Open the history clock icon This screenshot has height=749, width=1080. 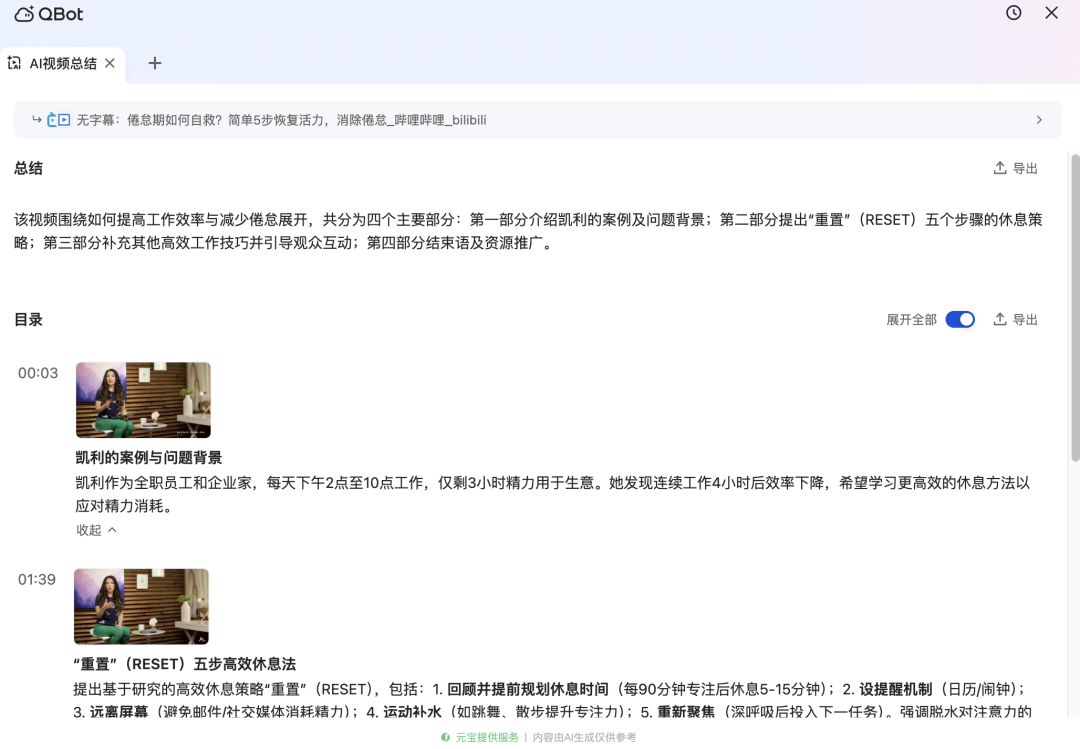pyautogui.click(x=1013, y=13)
